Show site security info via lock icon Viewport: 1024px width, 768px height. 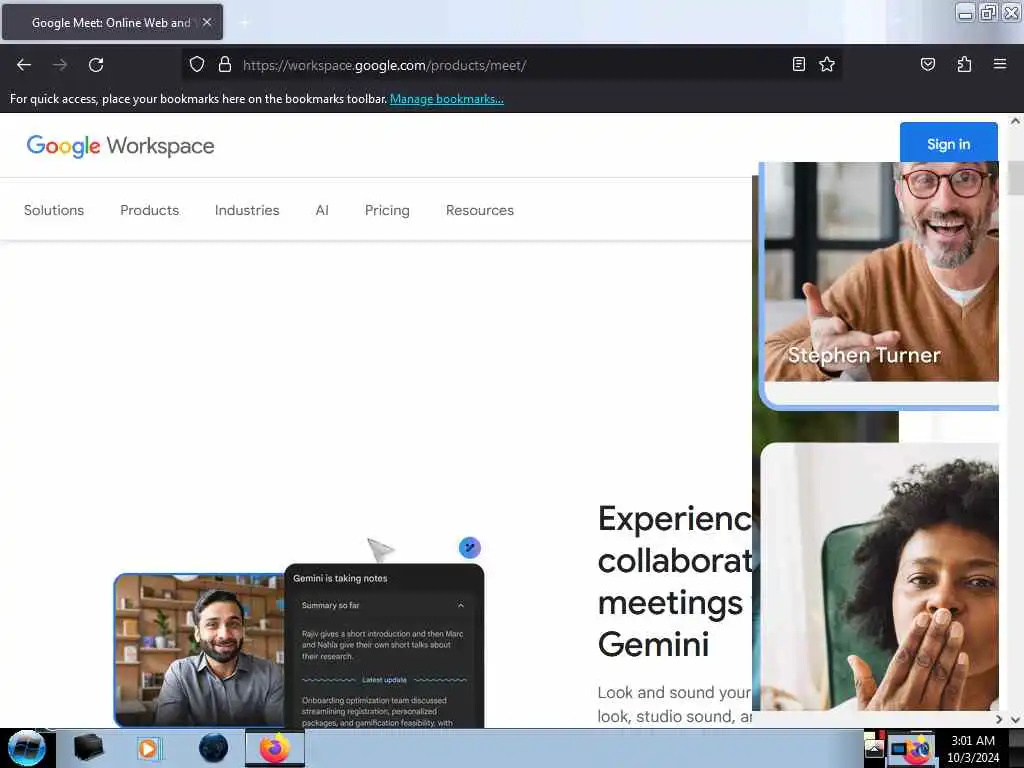pos(225,64)
